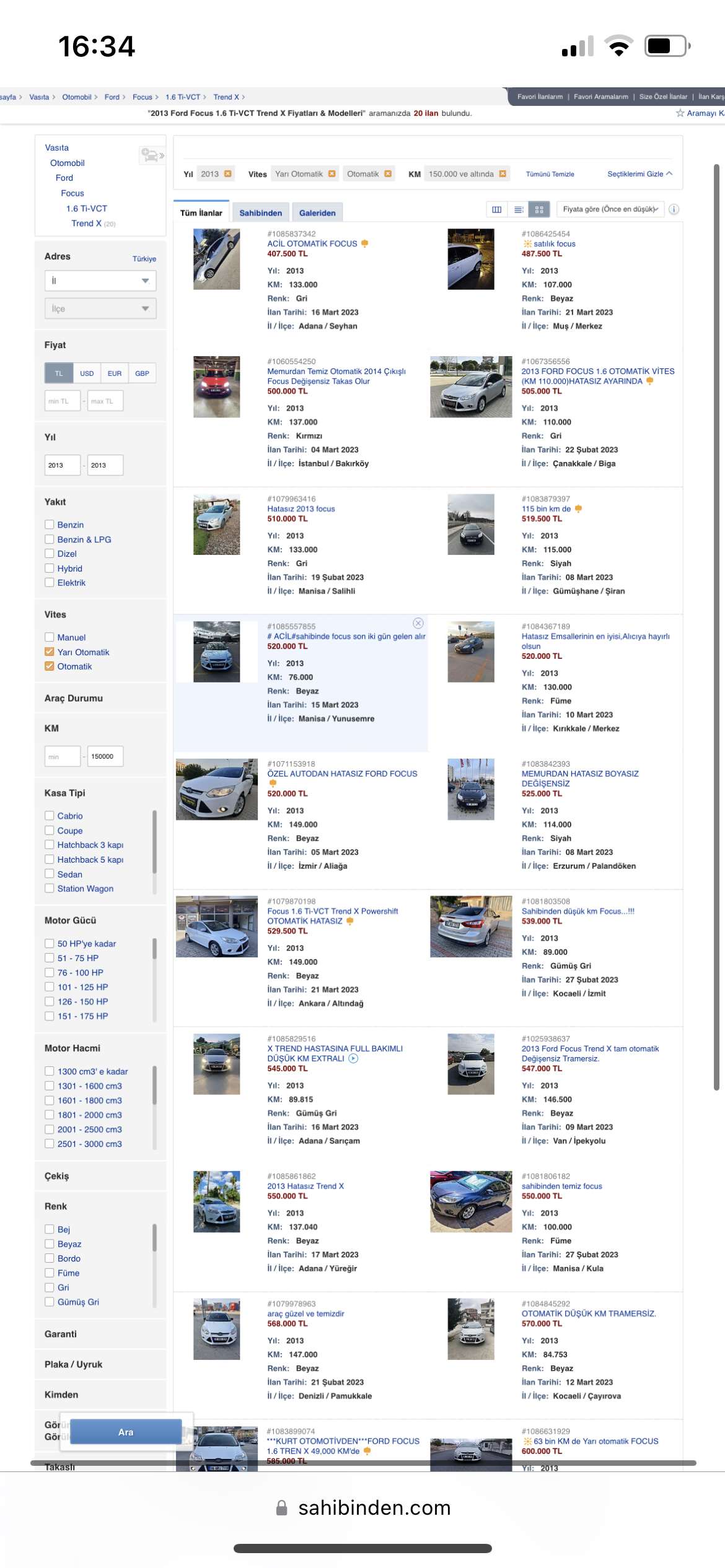Check the Benzin & LPG option
The height and width of the screenshot is (1568, 725).
click(x=50, y=539)
